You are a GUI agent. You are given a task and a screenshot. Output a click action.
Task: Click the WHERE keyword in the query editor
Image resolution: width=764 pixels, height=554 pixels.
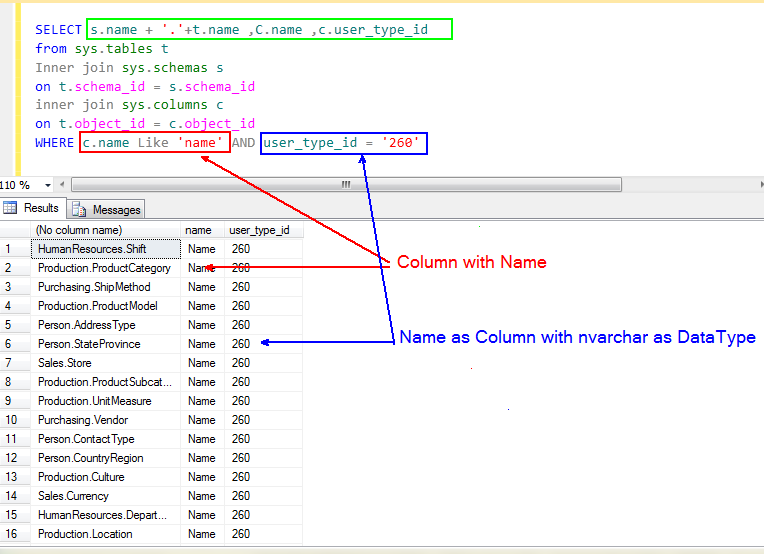[55, 143]
